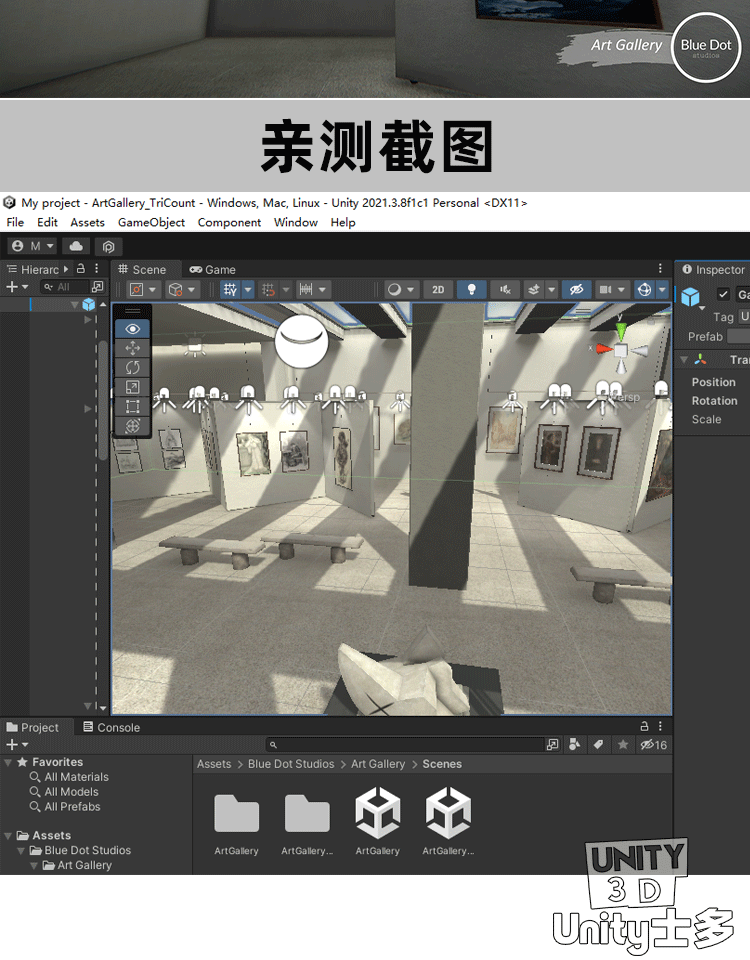
Task: Toggle 2D view mode
Action: pyautogui.click(x=438, y=289)
